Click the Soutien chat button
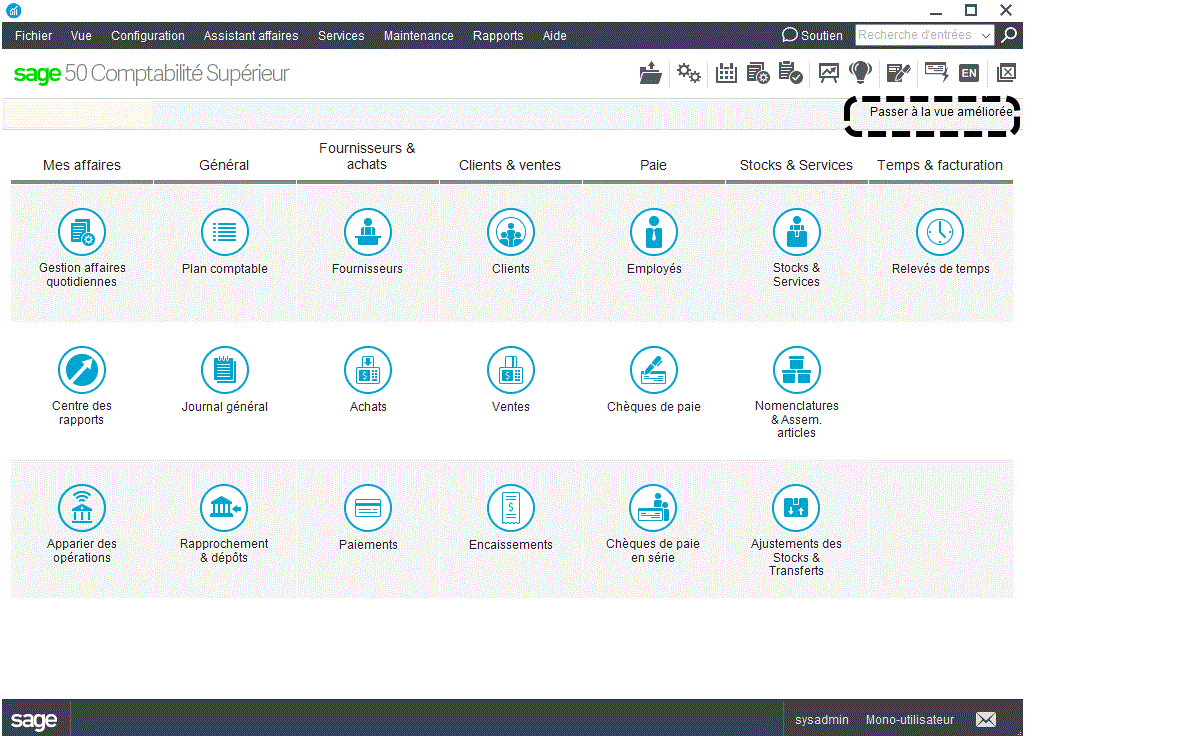Screen dimensions: 1184x736 (812, 35)
